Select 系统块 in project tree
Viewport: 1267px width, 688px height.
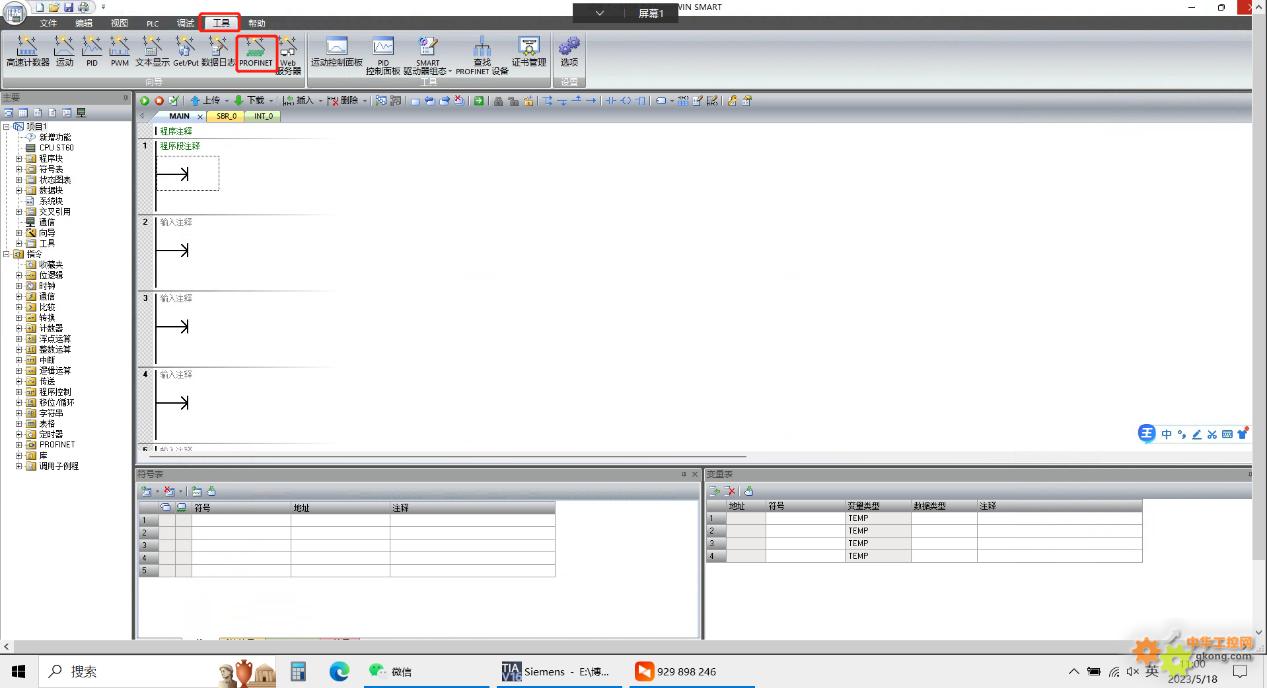pyautogui.click(x=51, y=201)
